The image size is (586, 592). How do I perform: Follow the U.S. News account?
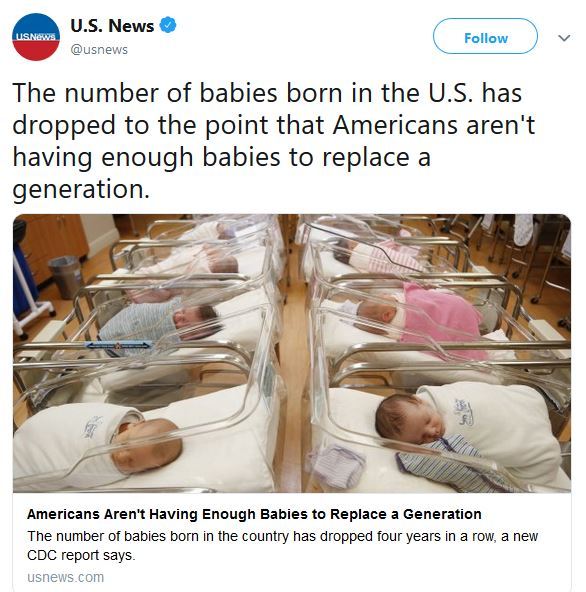tap(485, 36)
